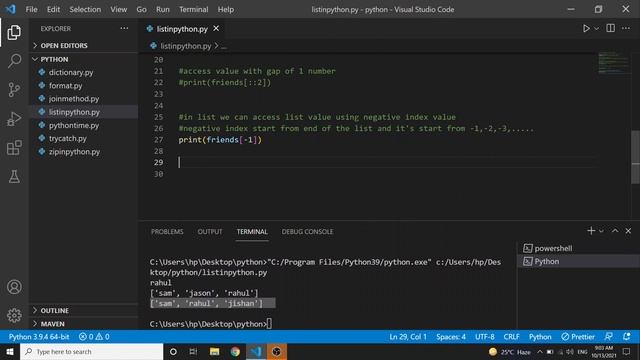The height and width of the screenshot is (360, 640).
Task: Open the Manage gear icon
Action: coord(14,315)
